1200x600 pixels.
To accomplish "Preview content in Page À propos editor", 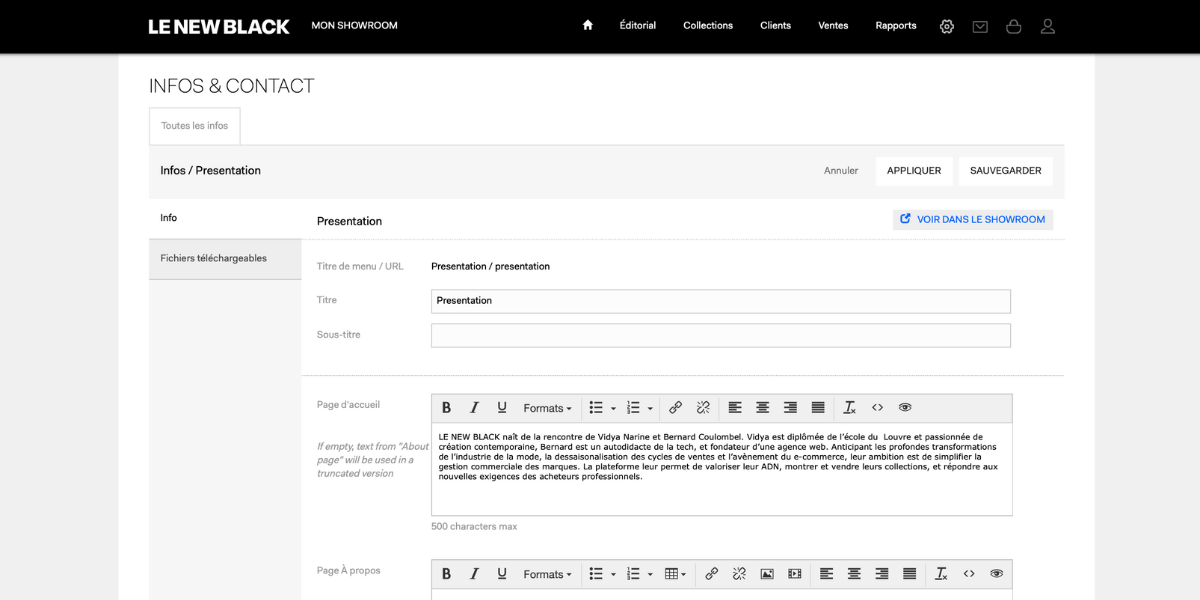I will [x=996, y=574].
